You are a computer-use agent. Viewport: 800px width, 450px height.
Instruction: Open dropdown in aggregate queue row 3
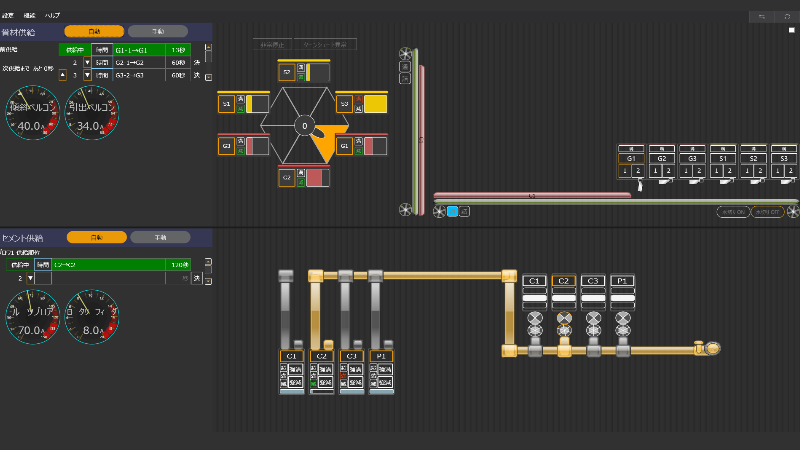pos(86,75)
